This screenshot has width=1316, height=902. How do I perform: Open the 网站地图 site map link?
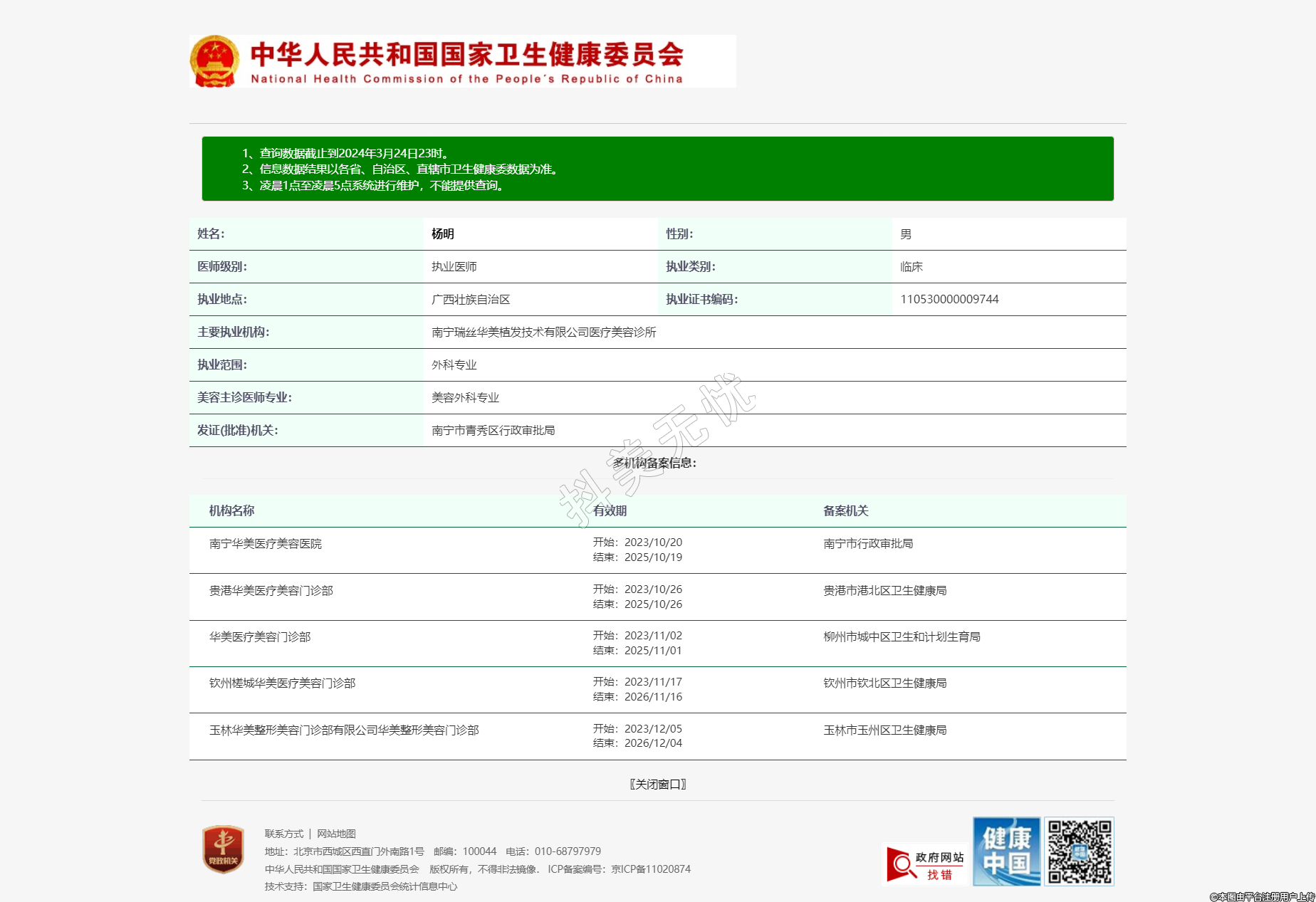(336, 834)
